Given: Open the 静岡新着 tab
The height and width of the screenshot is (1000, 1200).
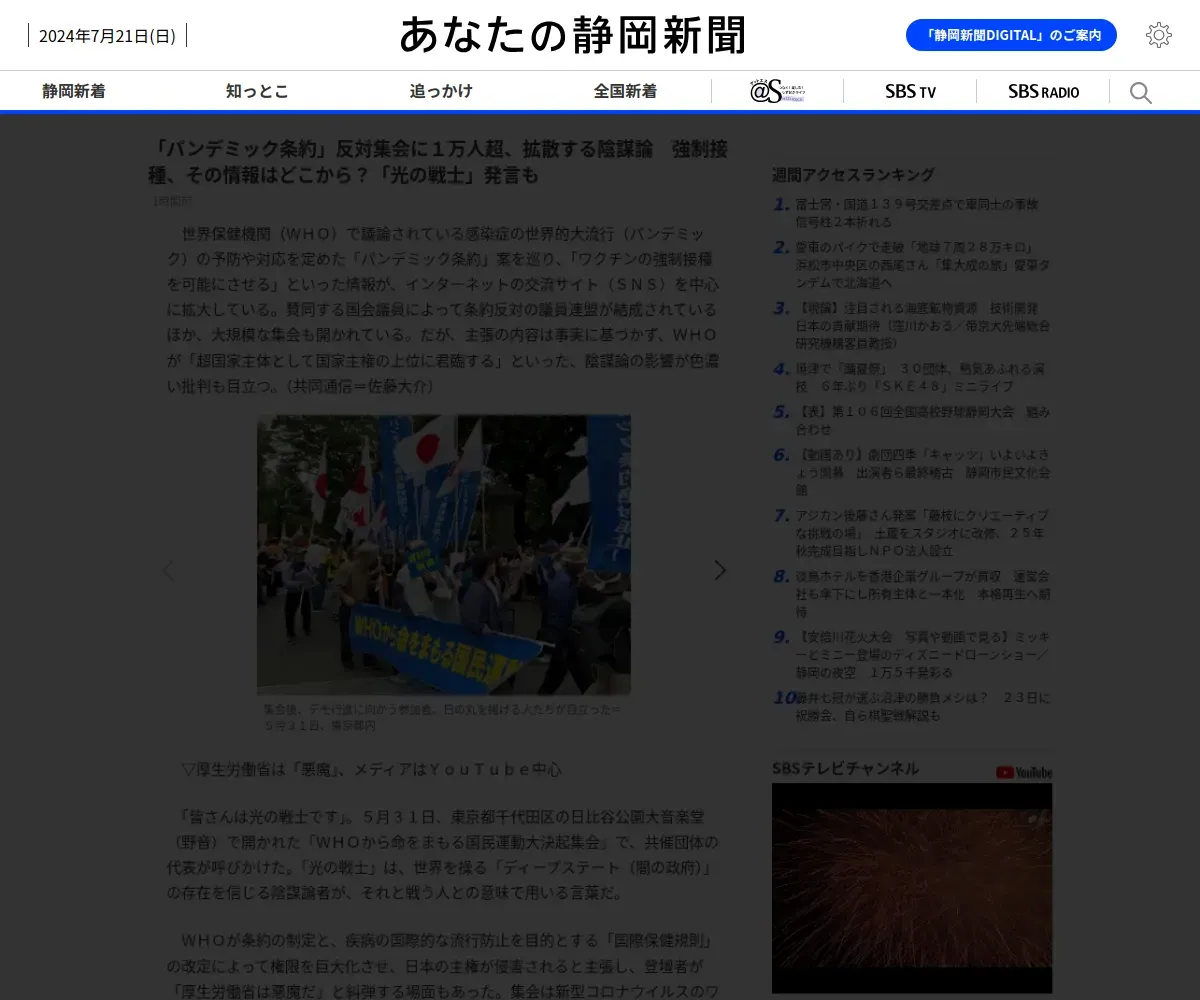Looking at the screenshot, I should [74, 91].
